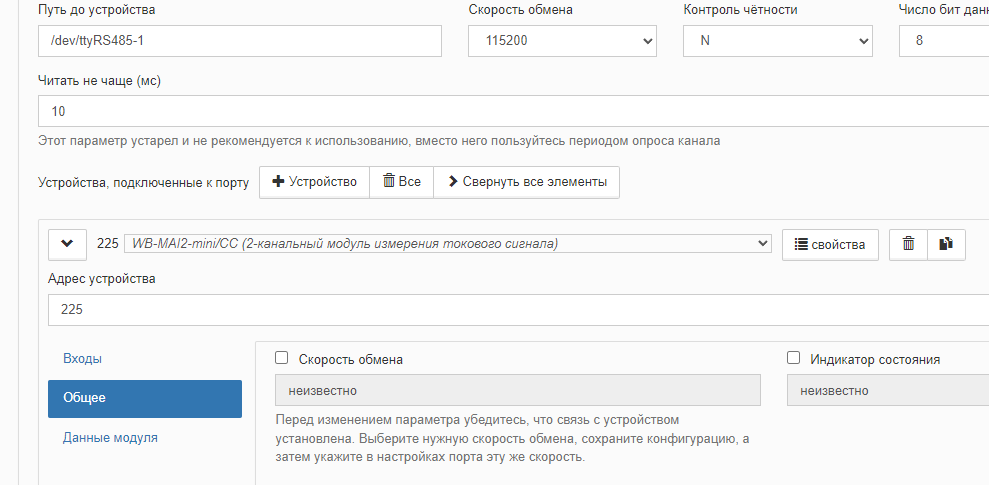The image size is (989, 485).
Task: Click the trash icon to delete device 225
Action: 908,244
